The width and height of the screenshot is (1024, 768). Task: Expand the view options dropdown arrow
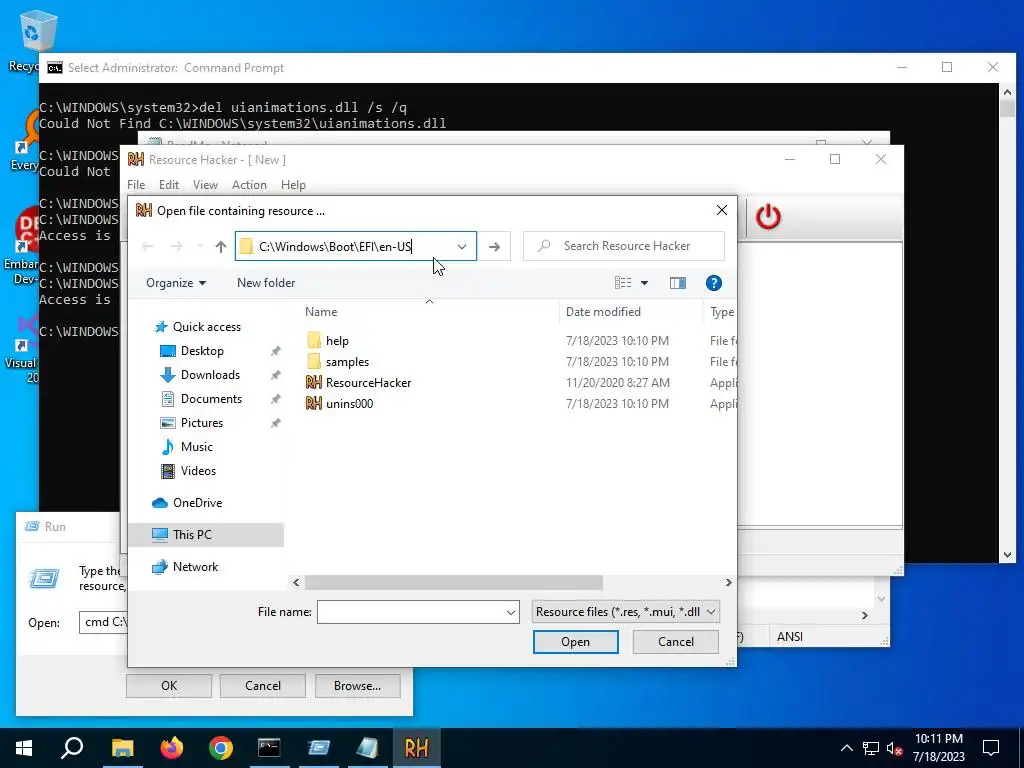[x=645, y=283]
